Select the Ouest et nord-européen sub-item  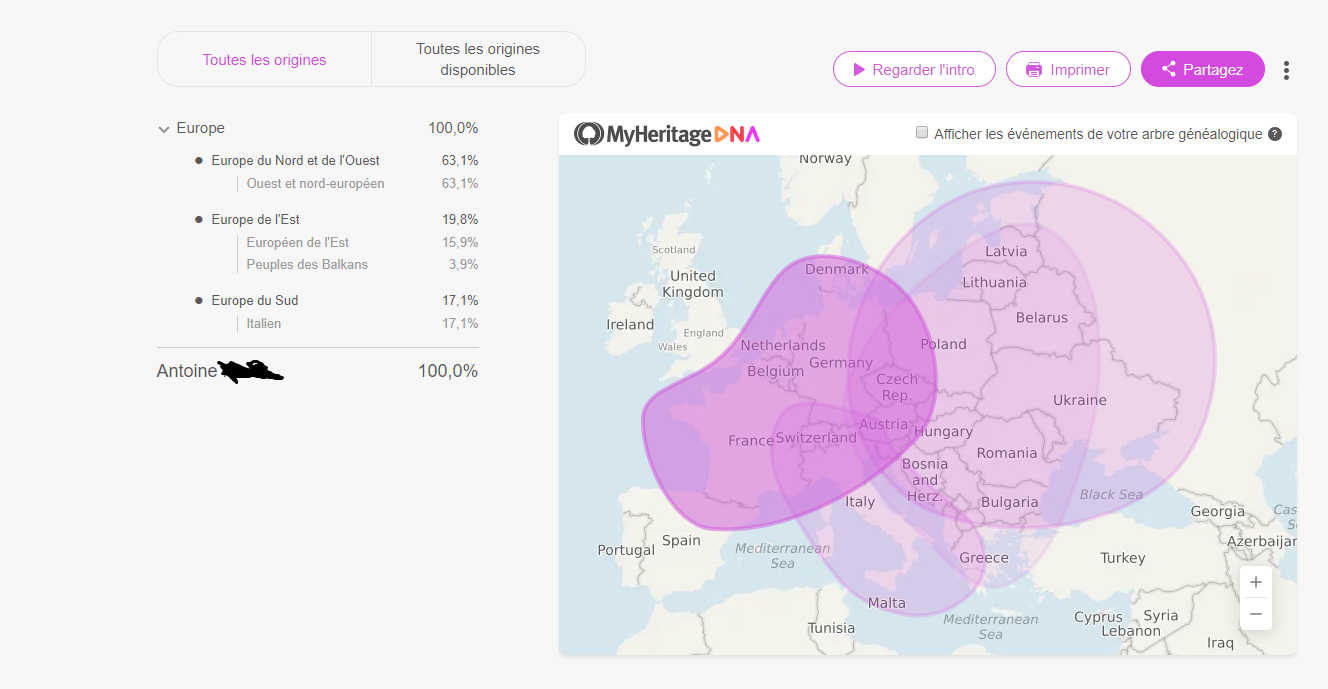click(315, 183)
